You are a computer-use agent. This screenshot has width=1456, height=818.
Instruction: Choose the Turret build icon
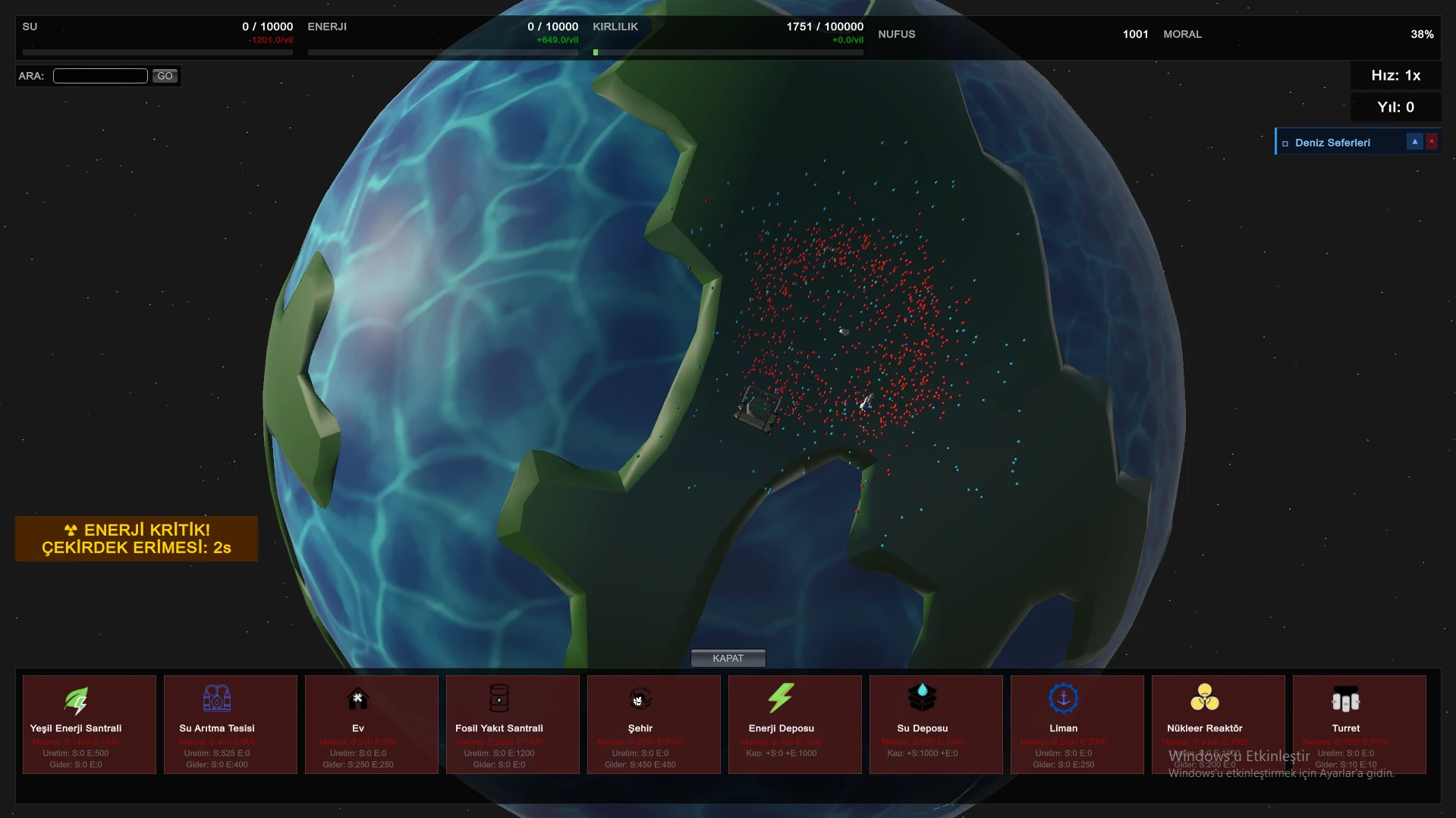pos(1345,700)
